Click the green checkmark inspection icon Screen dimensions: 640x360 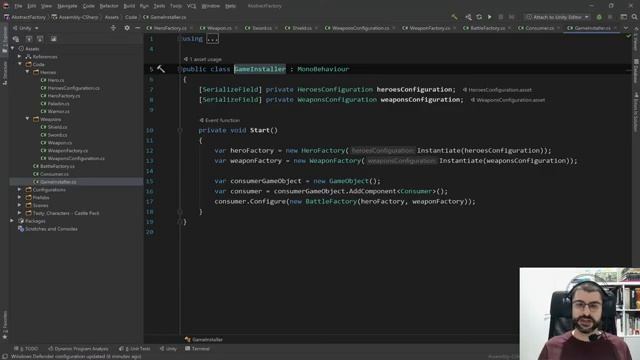[x=628, y=37]
